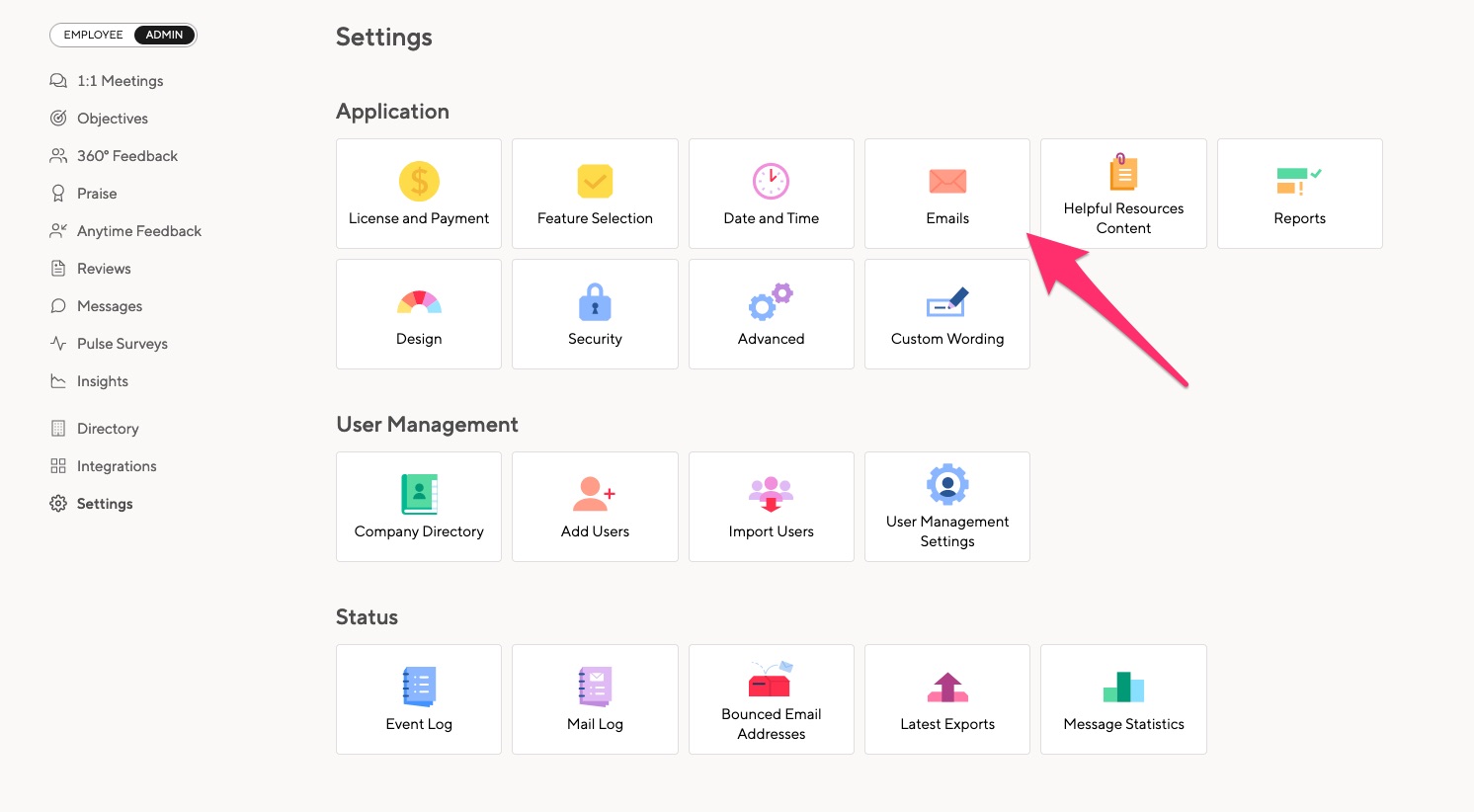Select the Import Users icon

click(x=771, y=494)
